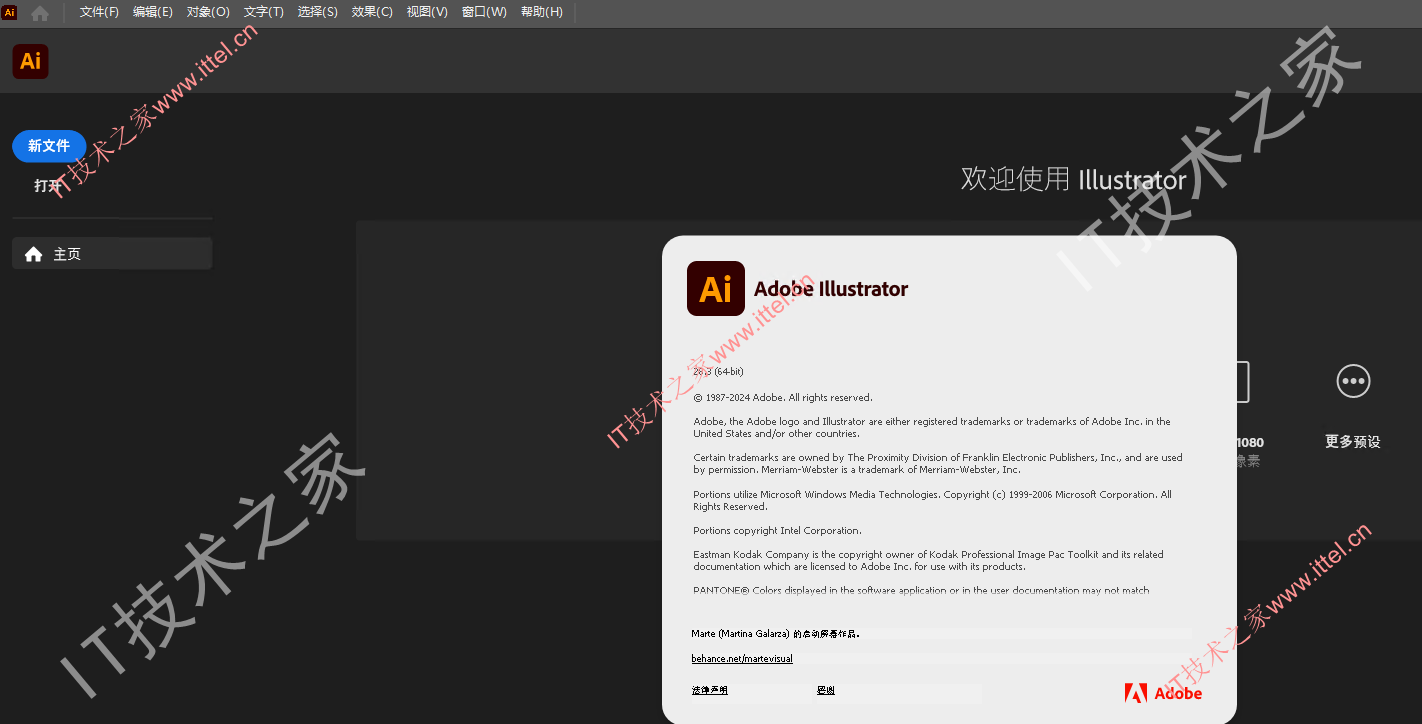Open the 视图(V) menu

(427, 12)
